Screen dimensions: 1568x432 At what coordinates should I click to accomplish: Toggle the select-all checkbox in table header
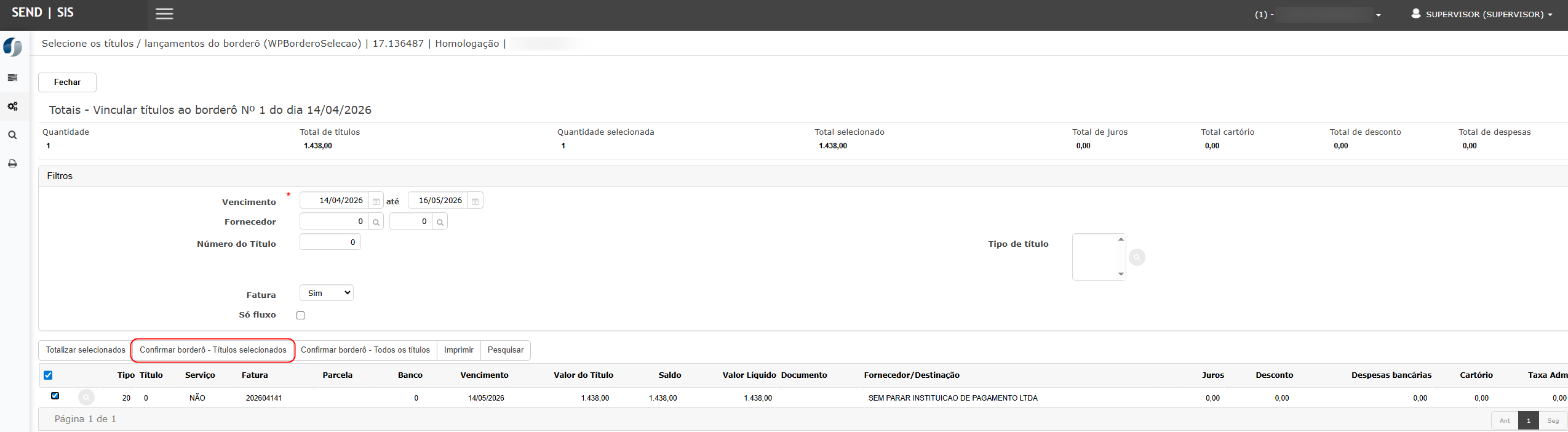[x=48, y=375]
